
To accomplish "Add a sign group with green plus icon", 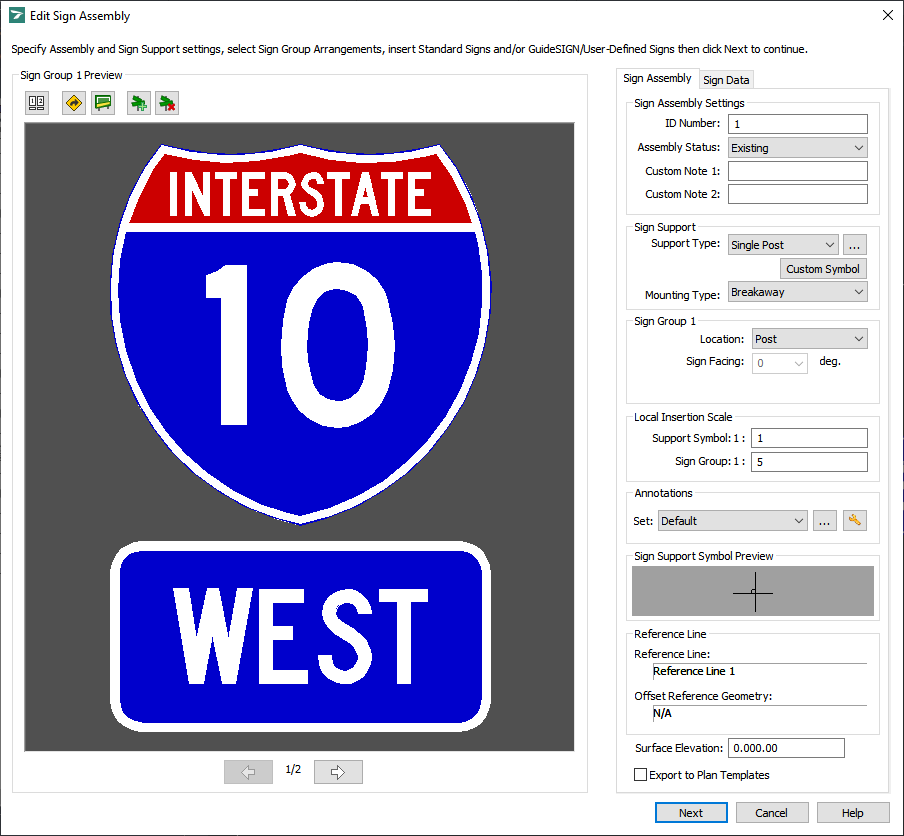I will coord(138,103).
